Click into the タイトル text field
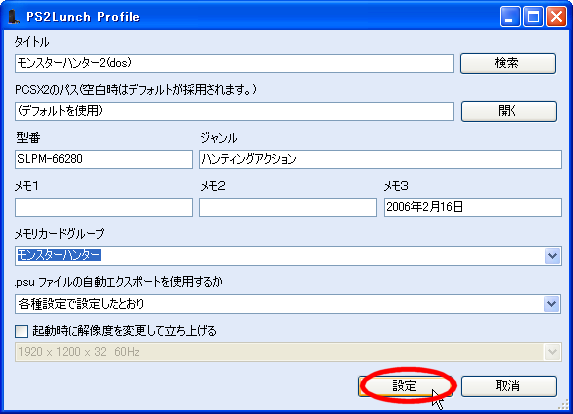 pyautogui.click(x=234, y=63)
